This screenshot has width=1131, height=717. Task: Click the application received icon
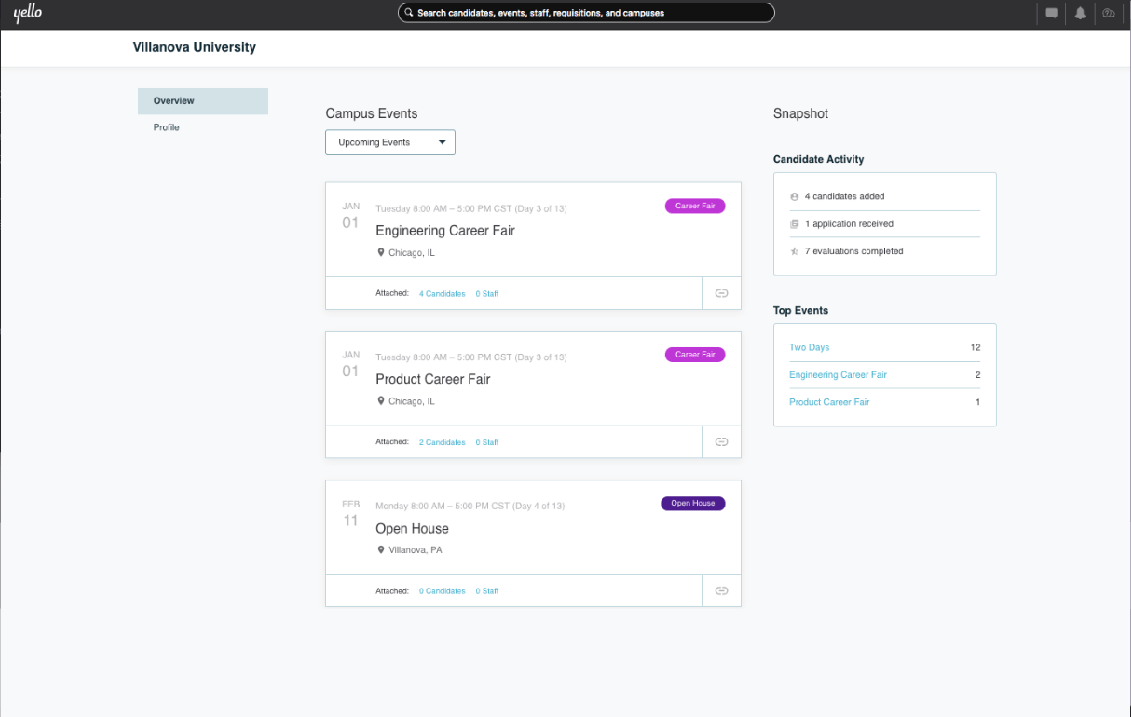coord(794,224)
